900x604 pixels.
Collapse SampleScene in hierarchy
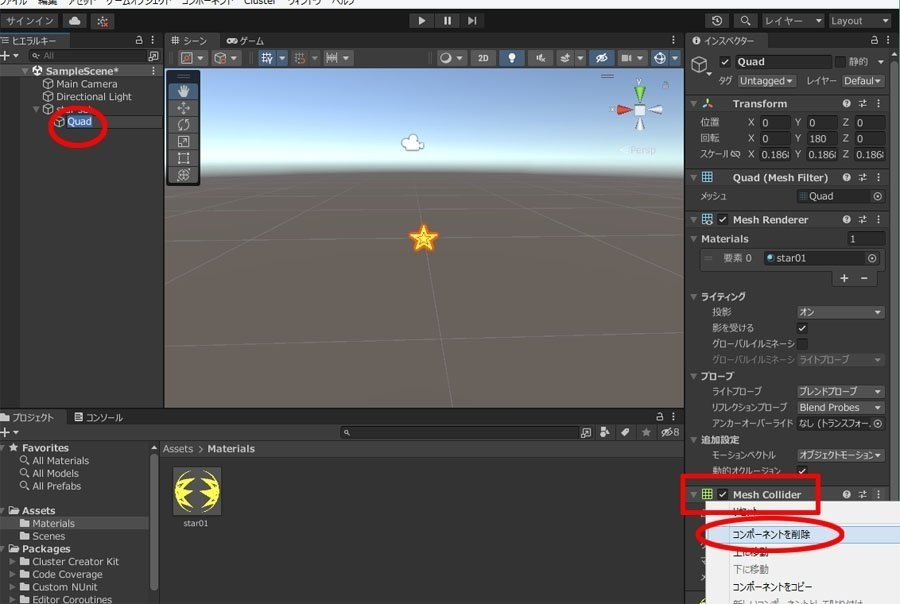[25, 71]
